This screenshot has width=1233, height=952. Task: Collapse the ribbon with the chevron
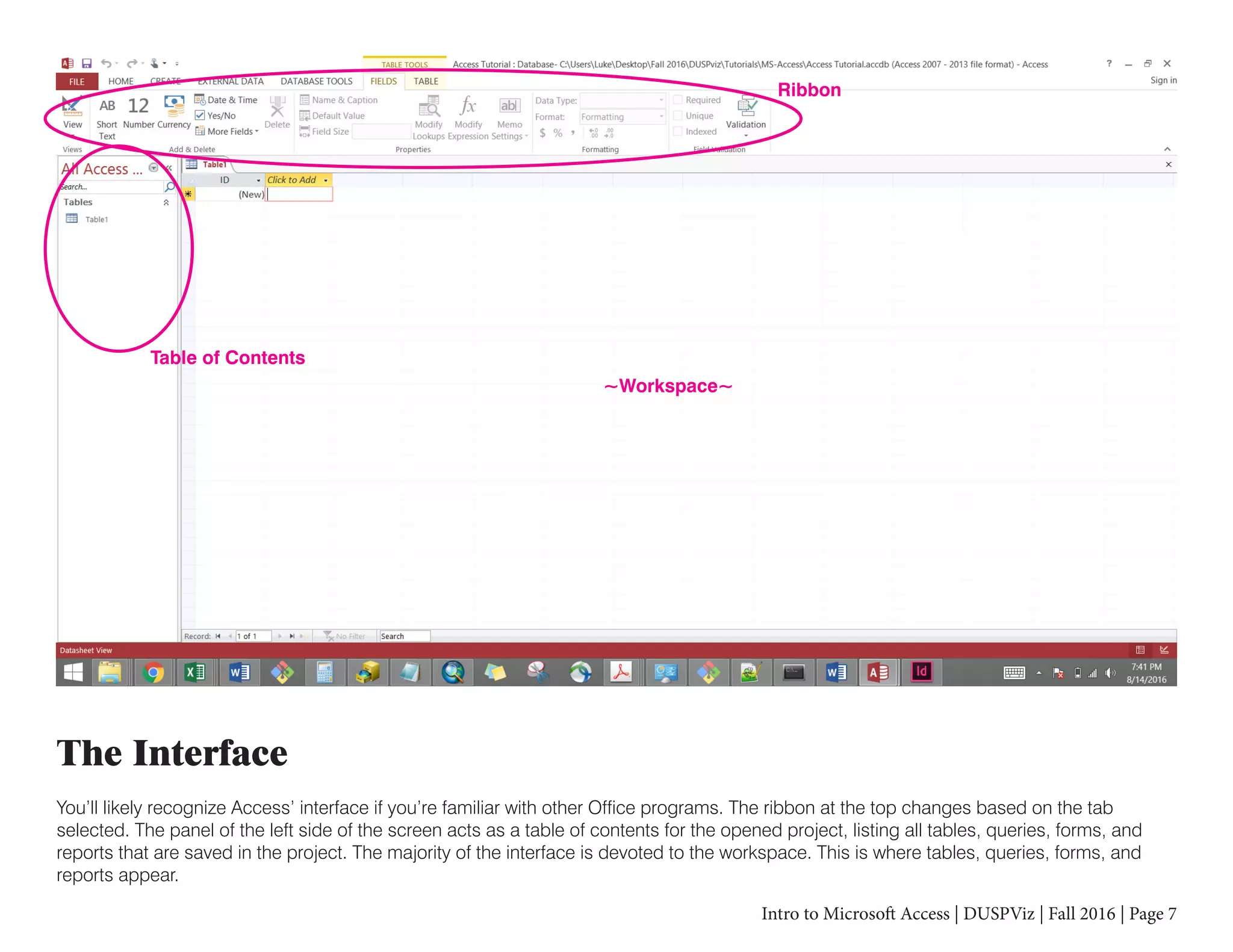pos(1167,149)
